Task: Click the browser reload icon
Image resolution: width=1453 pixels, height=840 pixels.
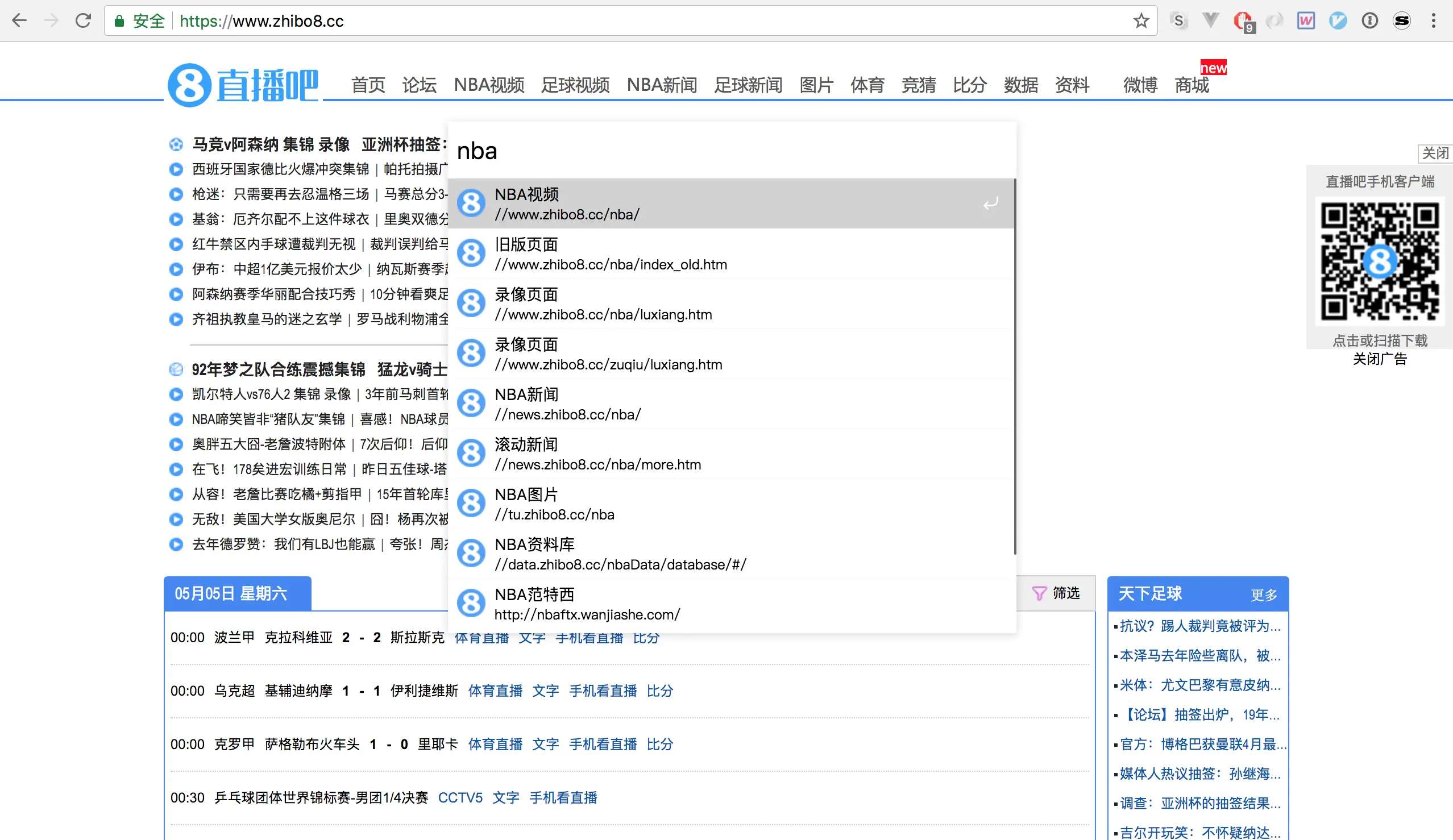Action: 84,21
